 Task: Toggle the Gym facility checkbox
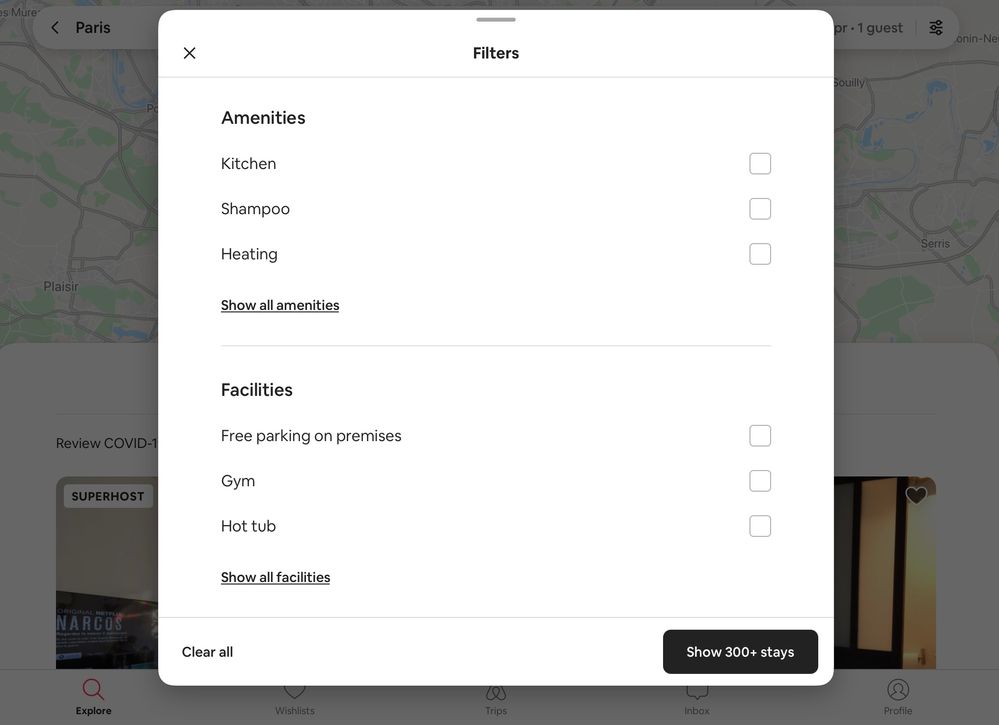click(760, 481)
